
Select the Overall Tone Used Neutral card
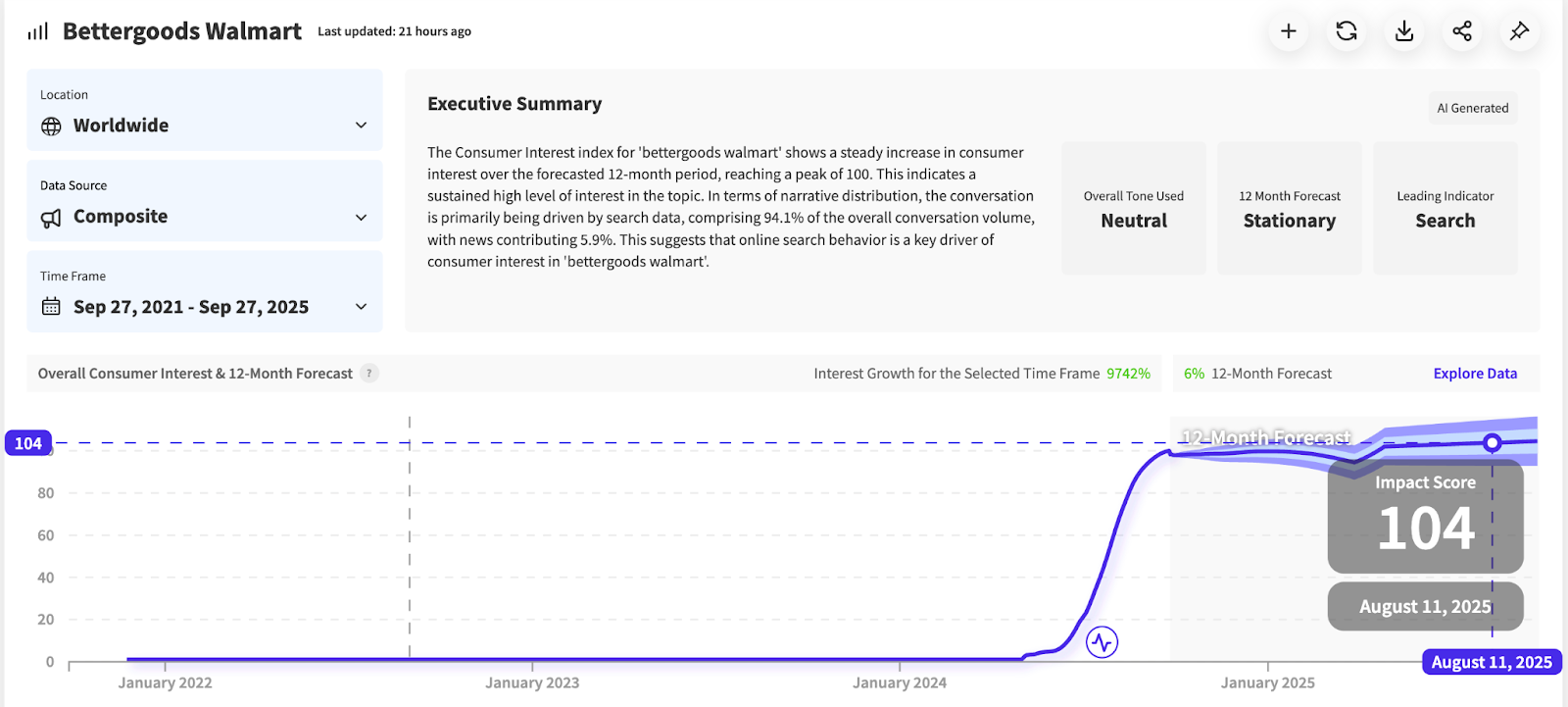pos(1134,208)
